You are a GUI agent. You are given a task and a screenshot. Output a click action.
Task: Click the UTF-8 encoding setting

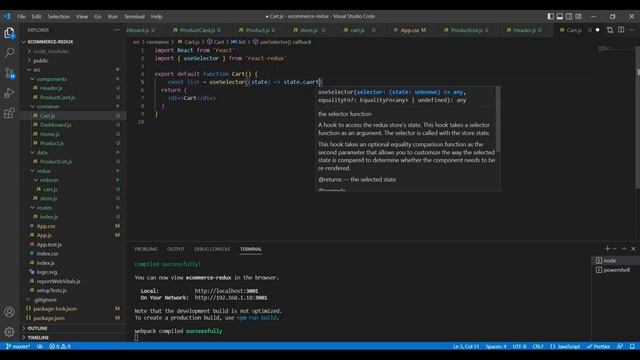(x=519, y=346)
